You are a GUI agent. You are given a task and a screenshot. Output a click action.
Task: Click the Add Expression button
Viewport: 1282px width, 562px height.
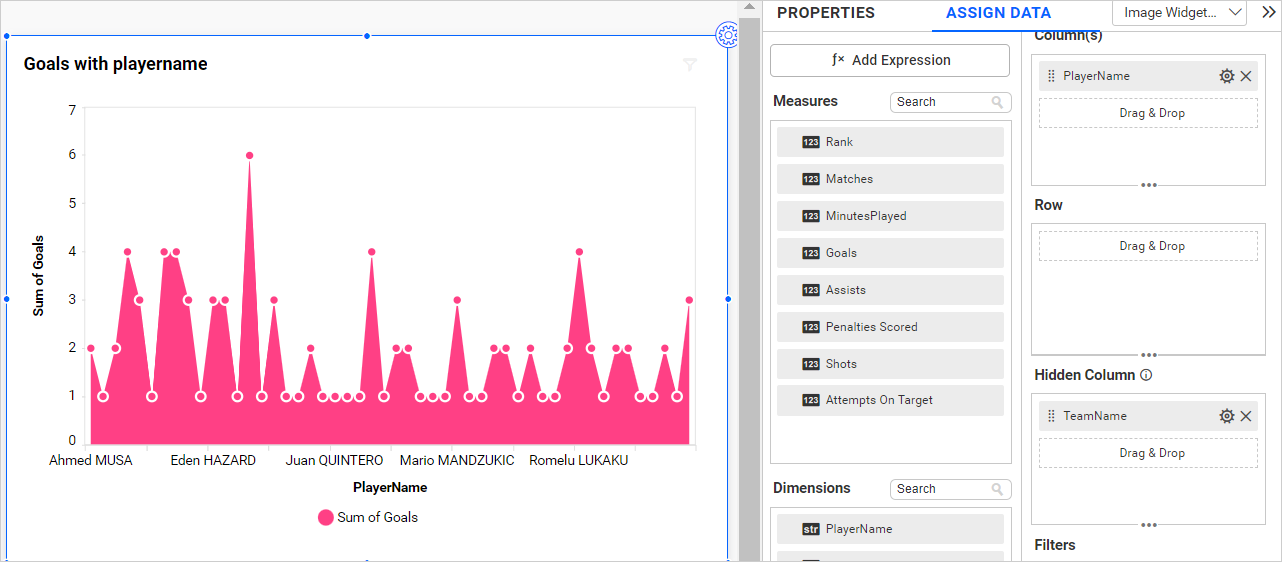click(890, 60)
